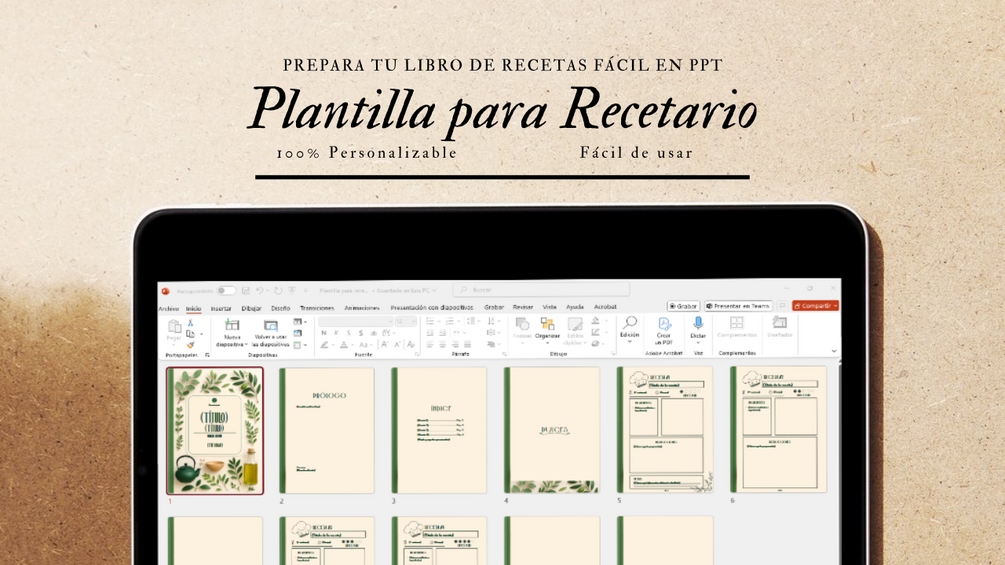Open the Archivo menu tab
Screen dimensions: 1005x565
point(169,308)
